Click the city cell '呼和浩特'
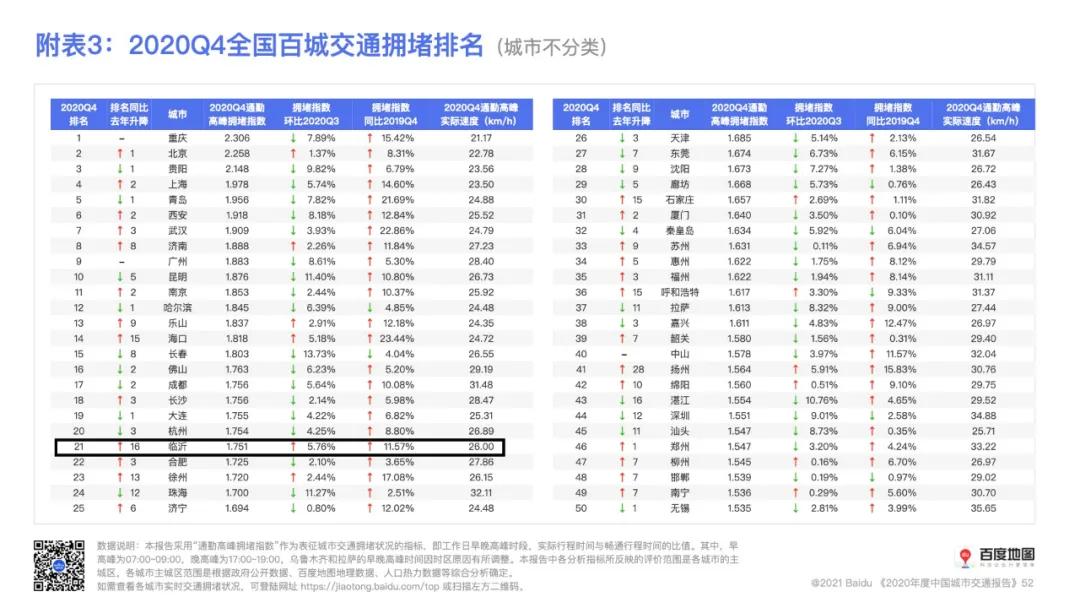 pyautogui.click(x=680, y=293)
